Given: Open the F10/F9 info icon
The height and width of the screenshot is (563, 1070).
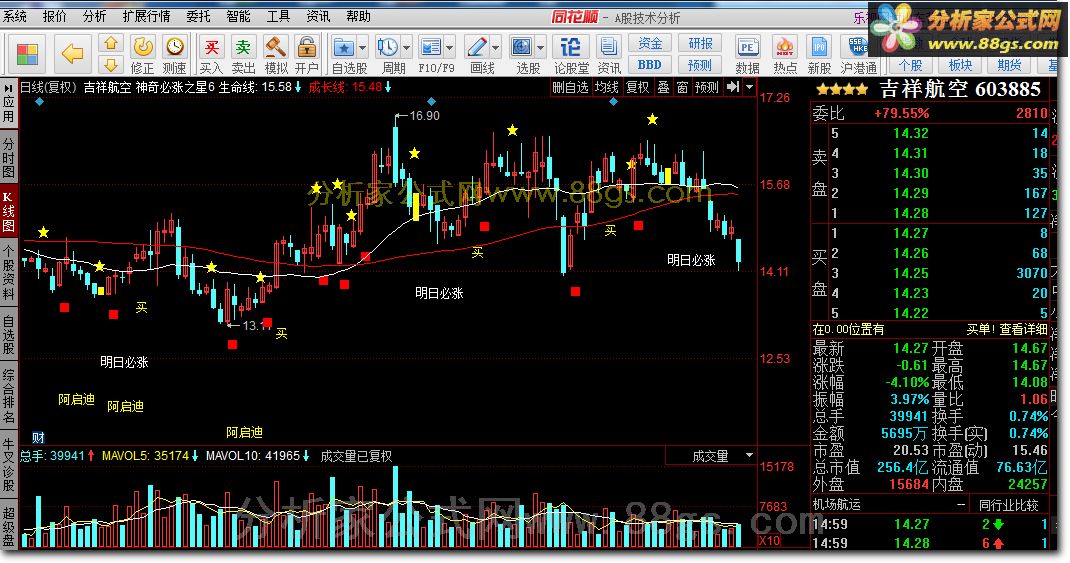Looking at the screenshot, I should click(x=431, y=47).
